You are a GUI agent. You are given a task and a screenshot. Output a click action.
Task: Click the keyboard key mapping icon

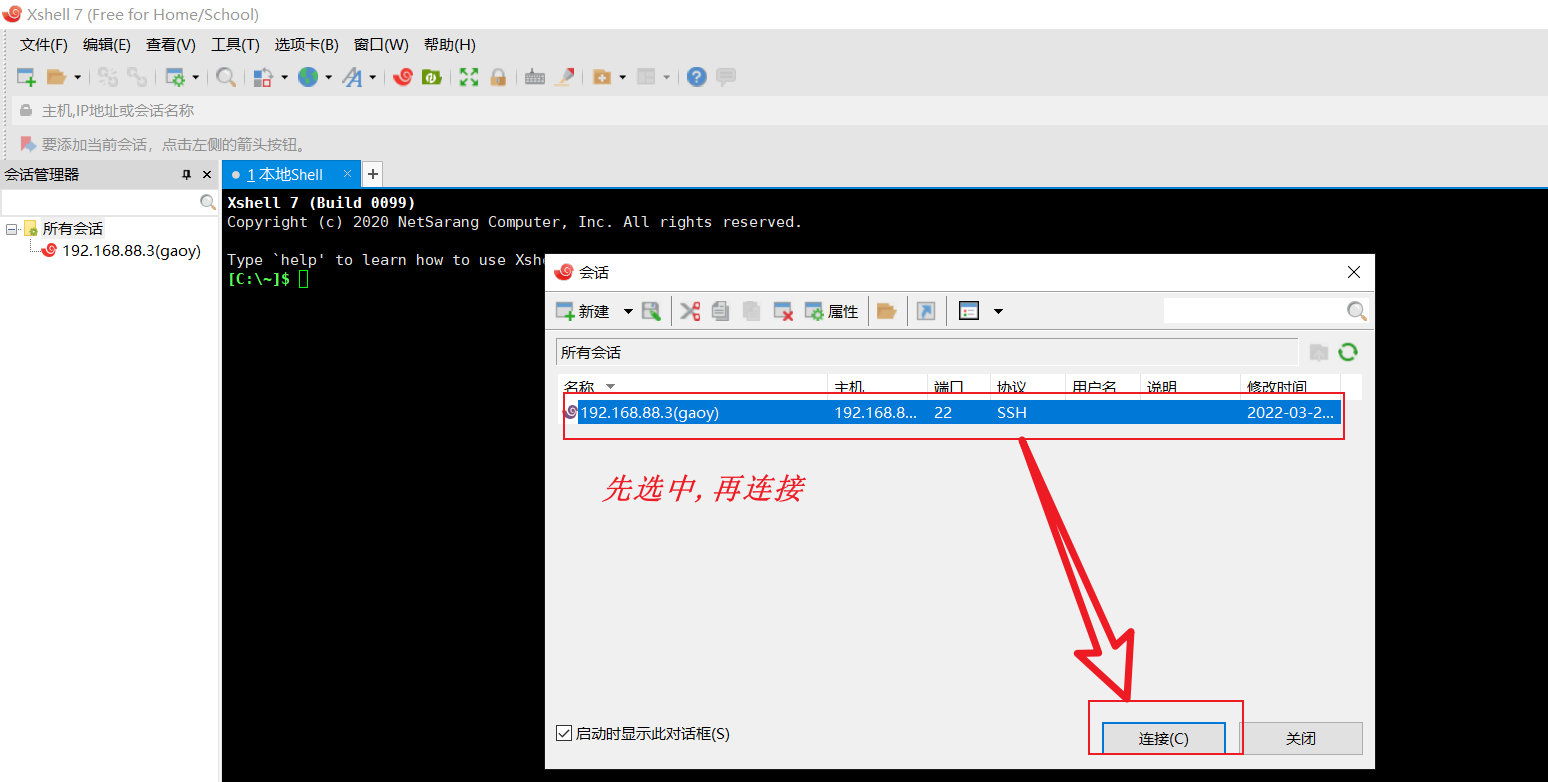tap(535, 77)
